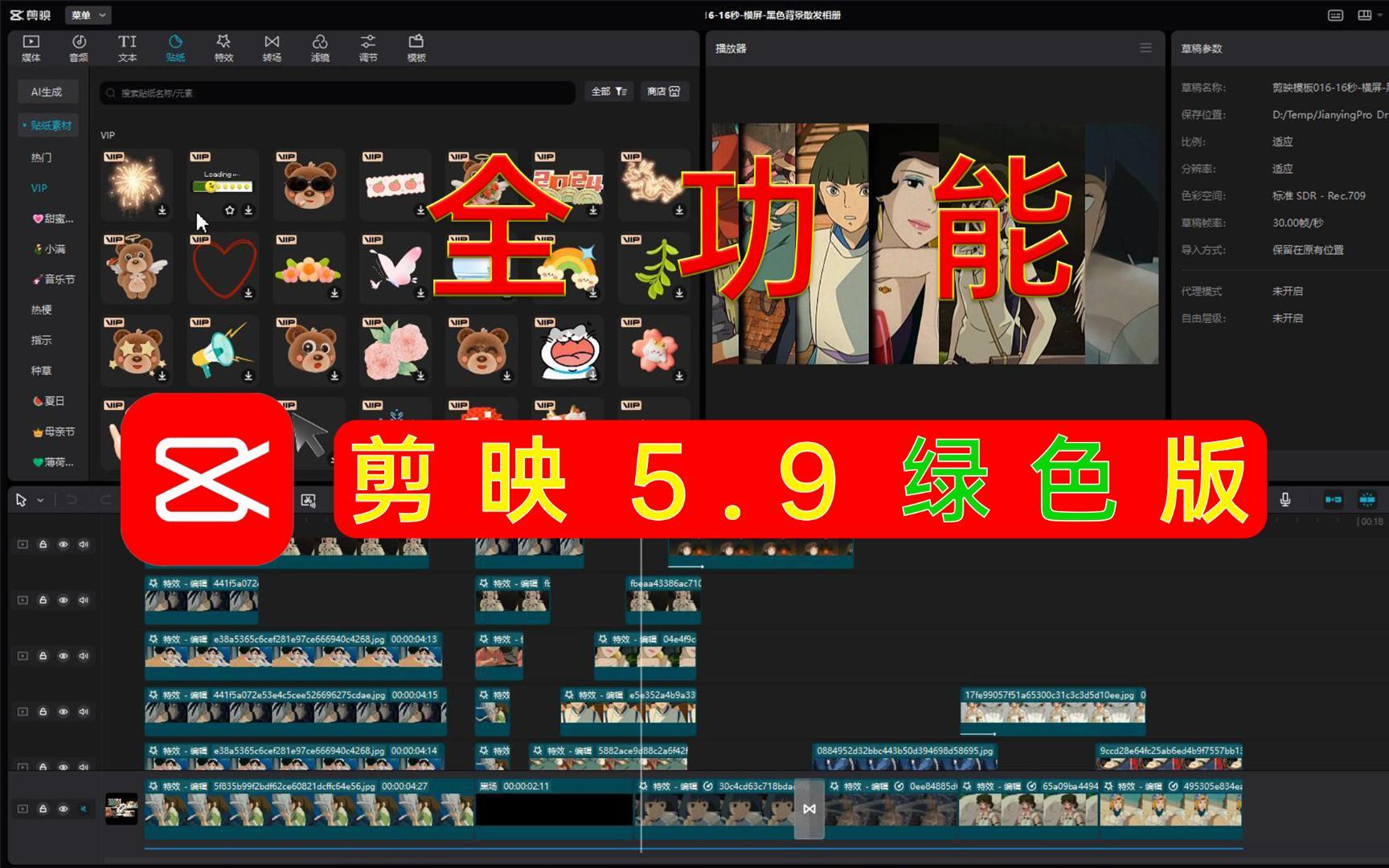1389x868 pixels.
Task: Select the 热梗 sticker category
Action: coord(41,310)
